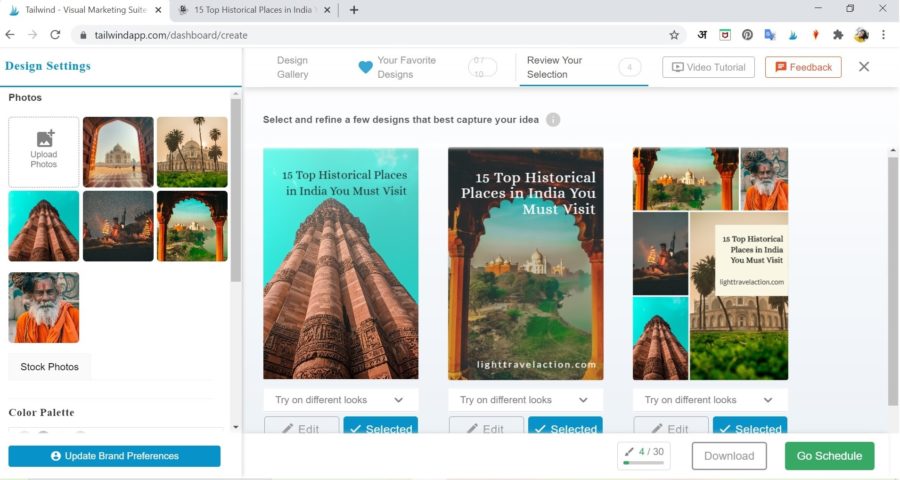Select the bearded sadhu portrait photo

[x=44, y=308]
